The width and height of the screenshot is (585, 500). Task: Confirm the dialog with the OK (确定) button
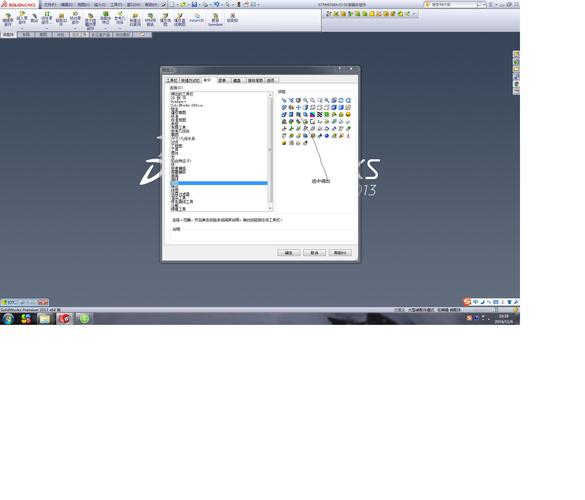point(289,253)
